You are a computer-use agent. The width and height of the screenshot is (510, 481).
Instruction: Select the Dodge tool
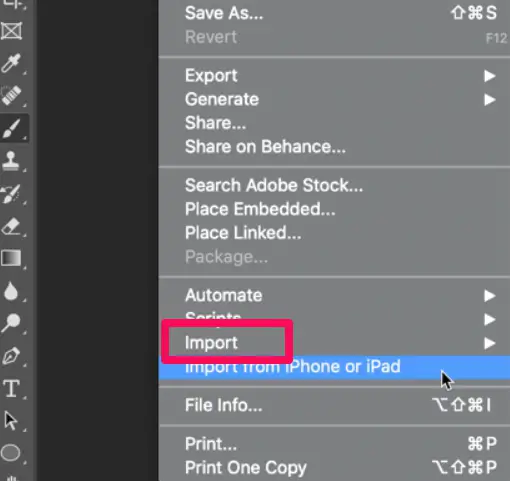[11, 323]
